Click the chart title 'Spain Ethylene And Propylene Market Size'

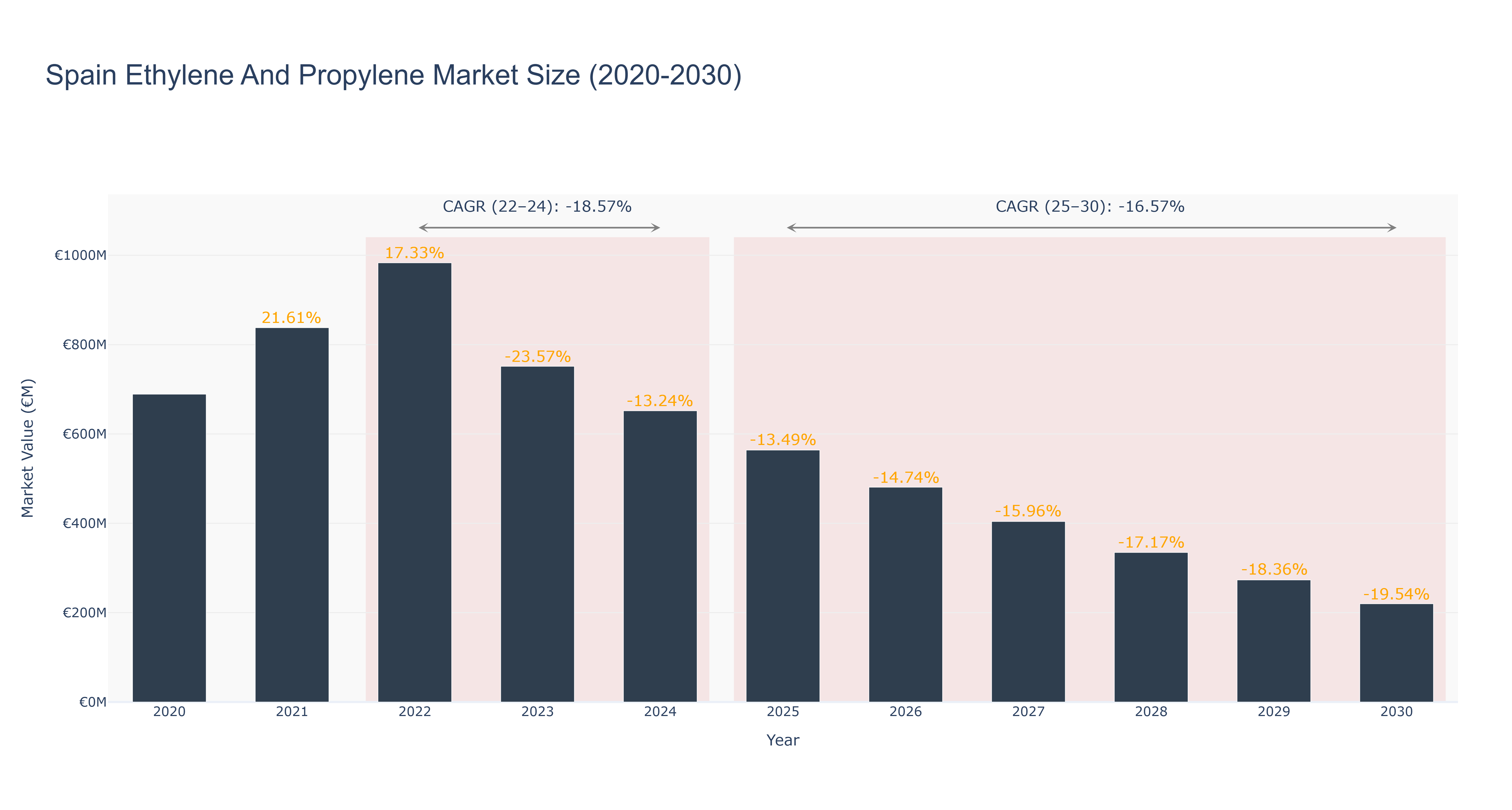393,75
